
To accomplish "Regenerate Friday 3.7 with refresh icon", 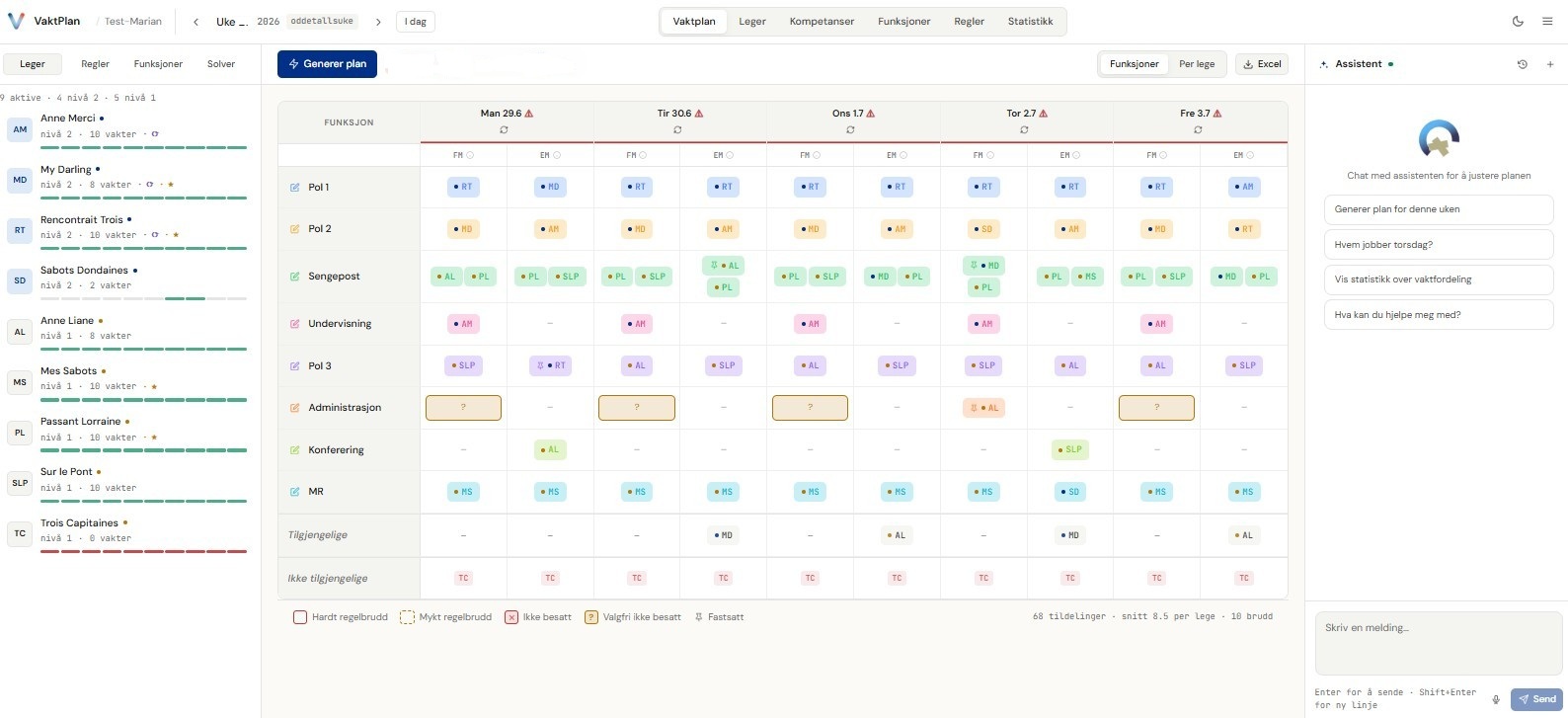I will [1198, 129].
